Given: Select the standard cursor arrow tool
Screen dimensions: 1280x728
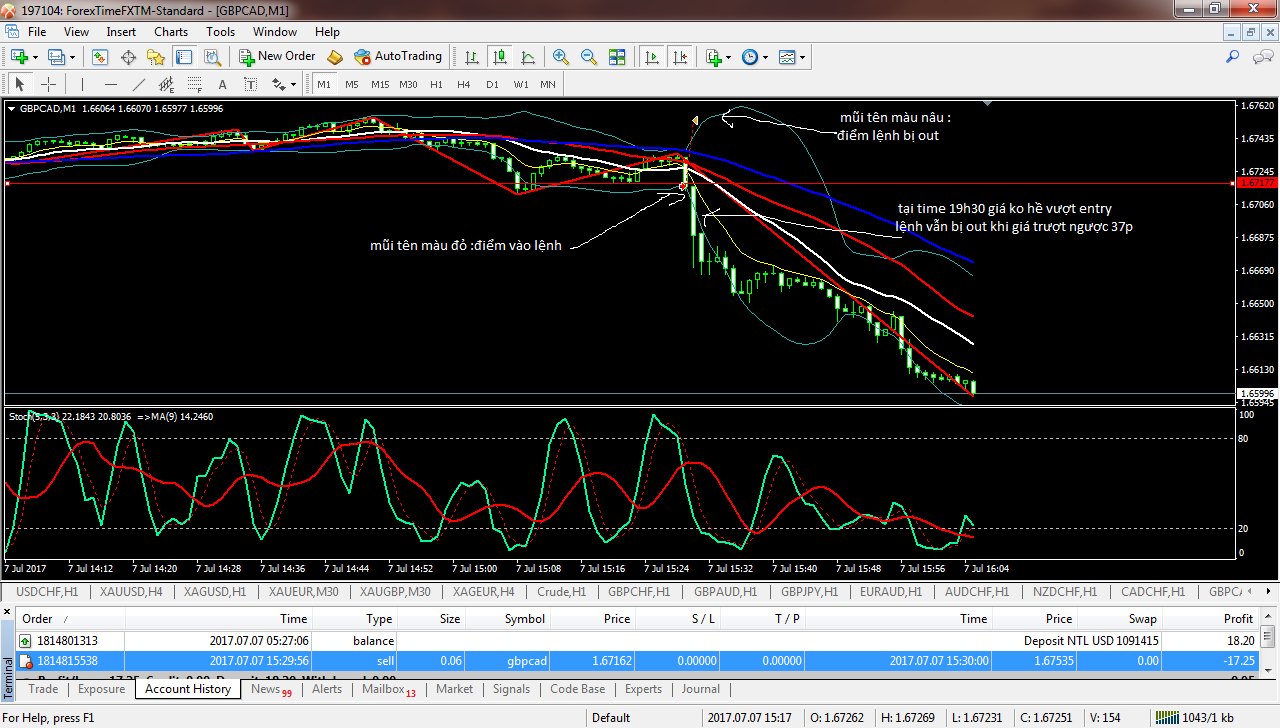Looking at the screenshot, I should pyautogui.click(x=20, y=84).
